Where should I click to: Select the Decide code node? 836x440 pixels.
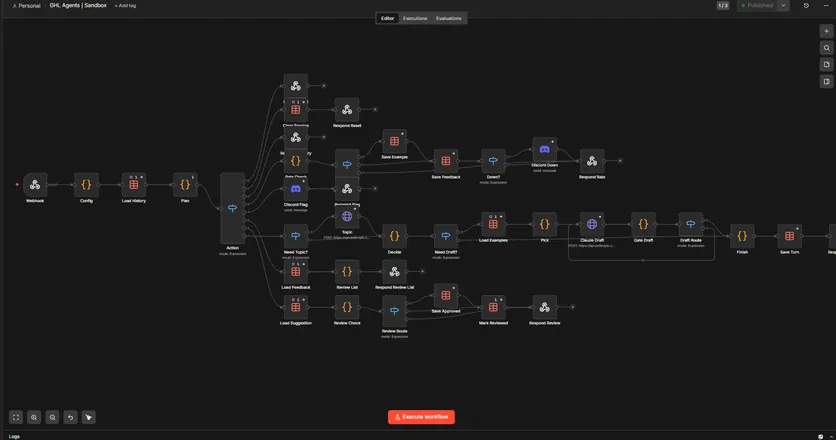pyautogui.click(x=394, y=236)
